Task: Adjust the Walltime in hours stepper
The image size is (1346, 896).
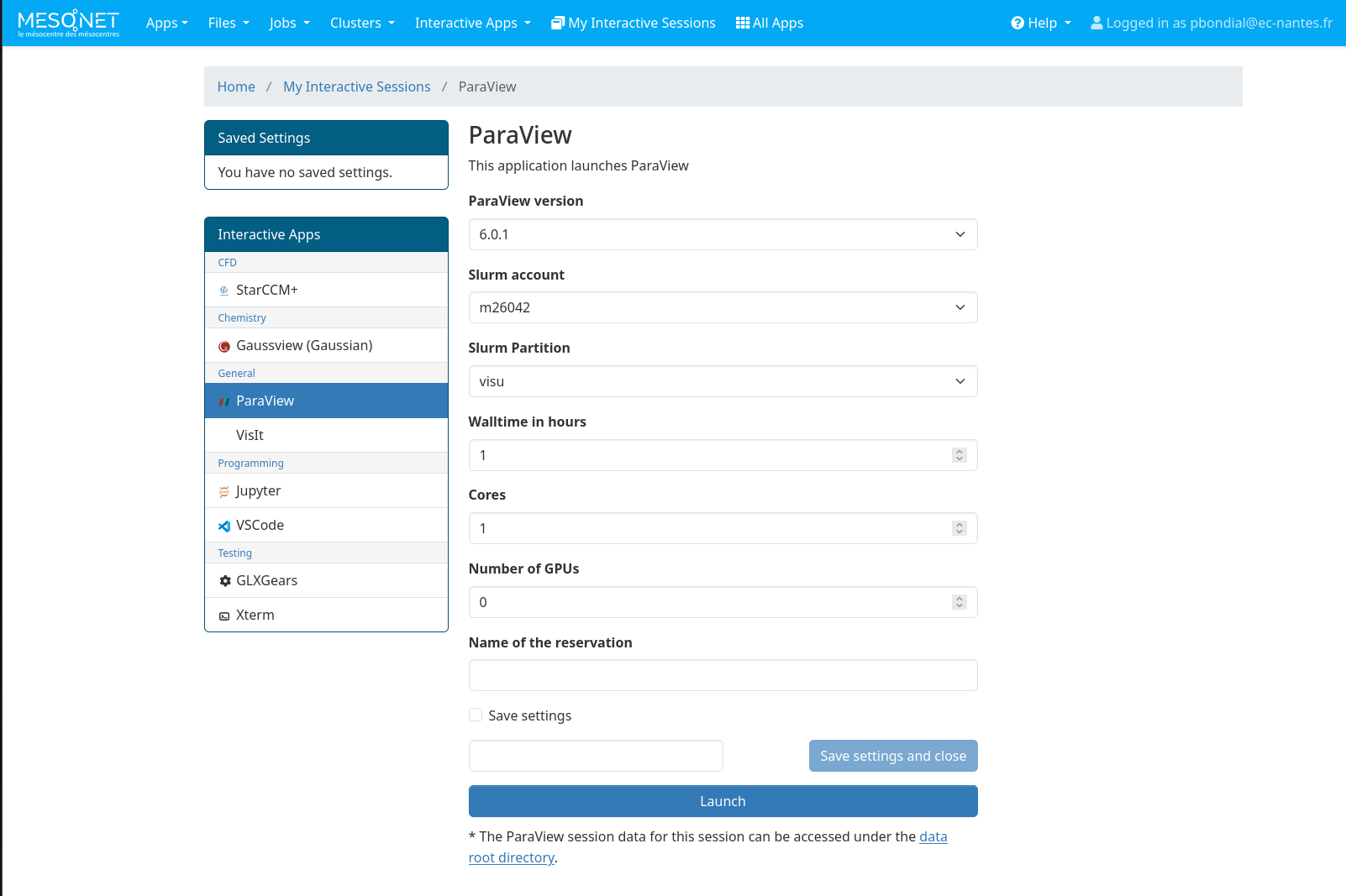Action: 959,455
